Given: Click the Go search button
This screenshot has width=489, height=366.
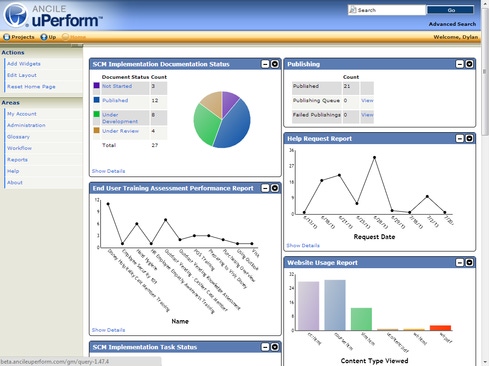Looking at the screenshot, I should [450, 10].
